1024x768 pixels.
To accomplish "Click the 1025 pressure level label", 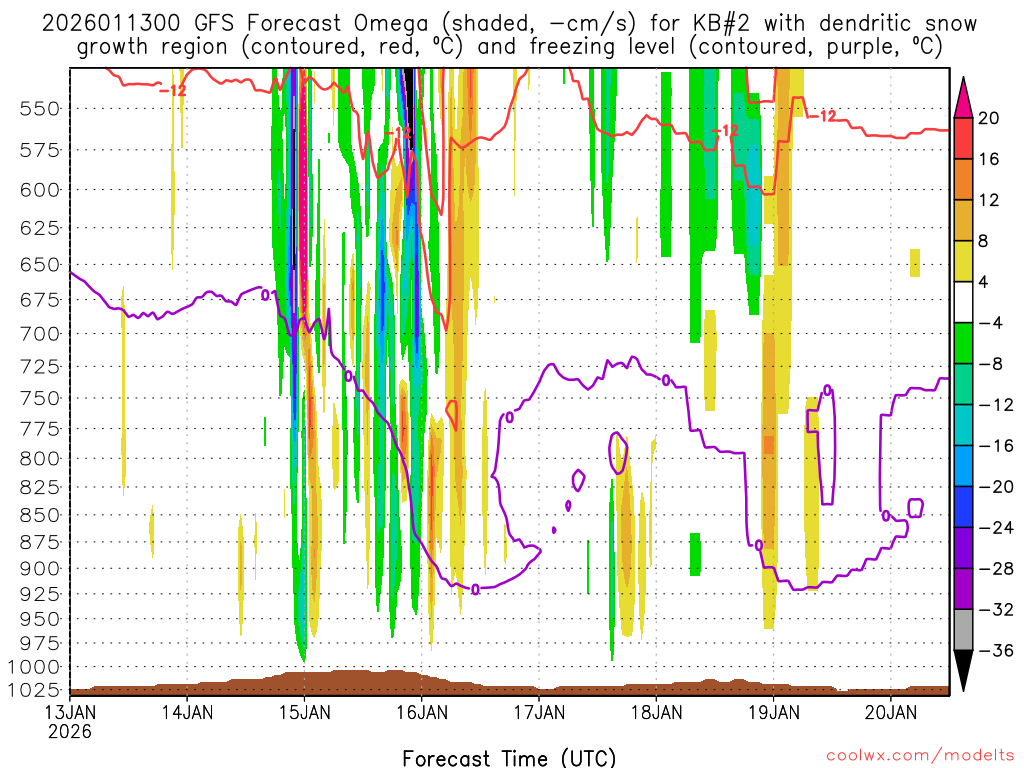I will click(x=33, y=690).
